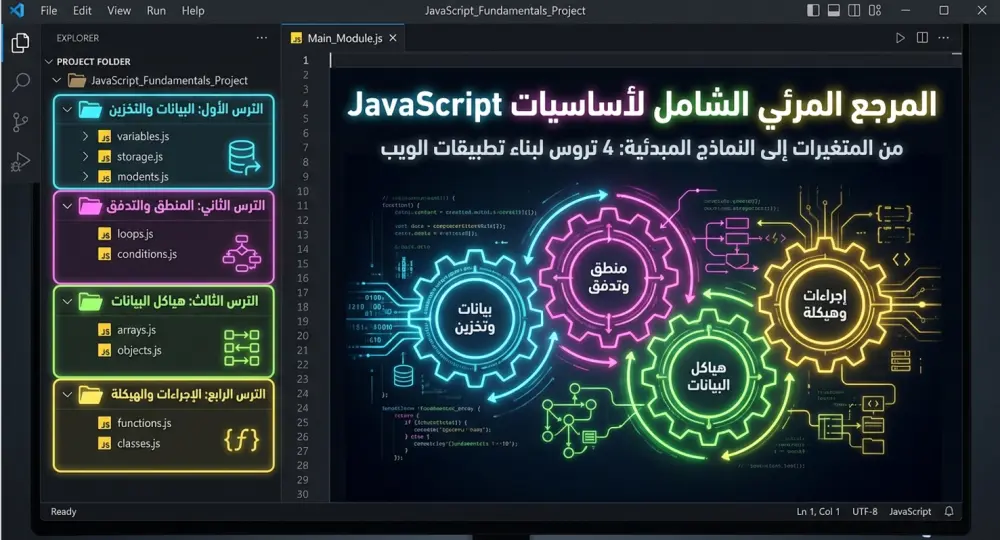Collapse the cyan lesson one folder chevron
The width and height of the screenshot is (1000, 540).
pos(67,110)
